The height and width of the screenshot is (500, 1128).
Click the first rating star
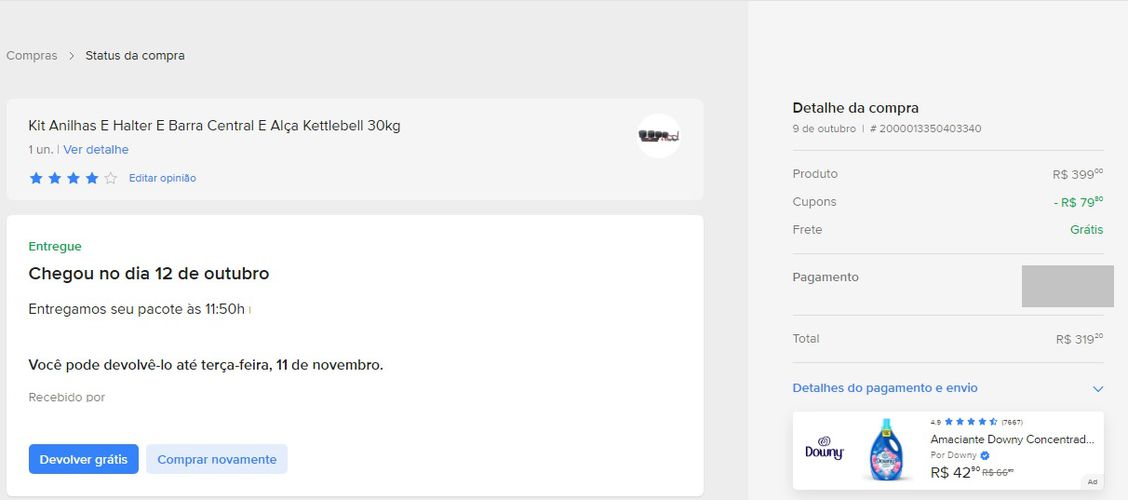tap(36, 178)
